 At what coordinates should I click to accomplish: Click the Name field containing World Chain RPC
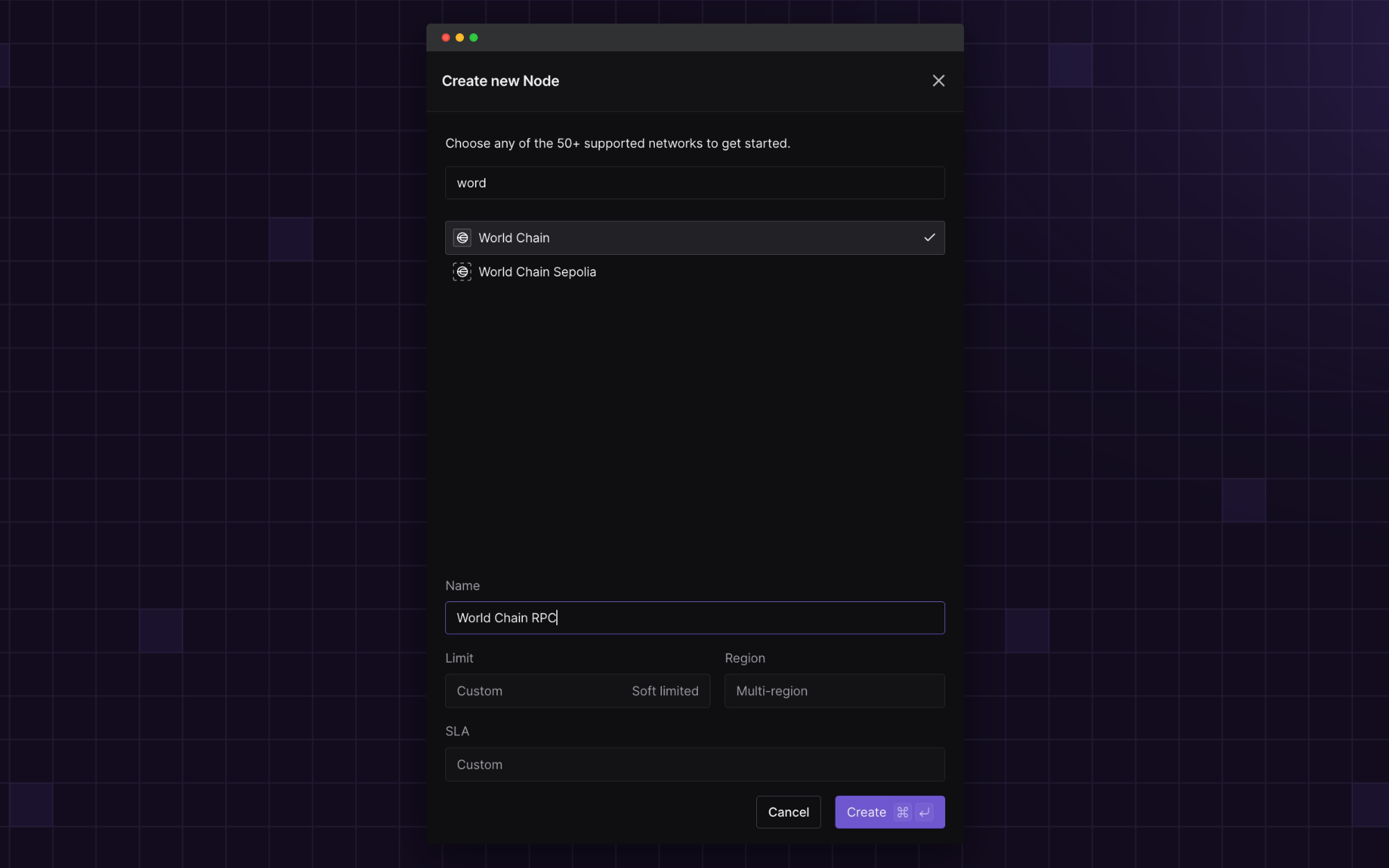point(694,618)
